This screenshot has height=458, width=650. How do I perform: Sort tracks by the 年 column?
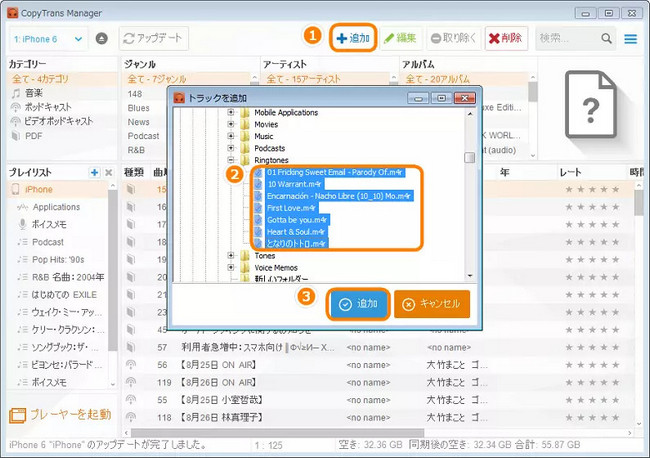(x=504, y=172)
